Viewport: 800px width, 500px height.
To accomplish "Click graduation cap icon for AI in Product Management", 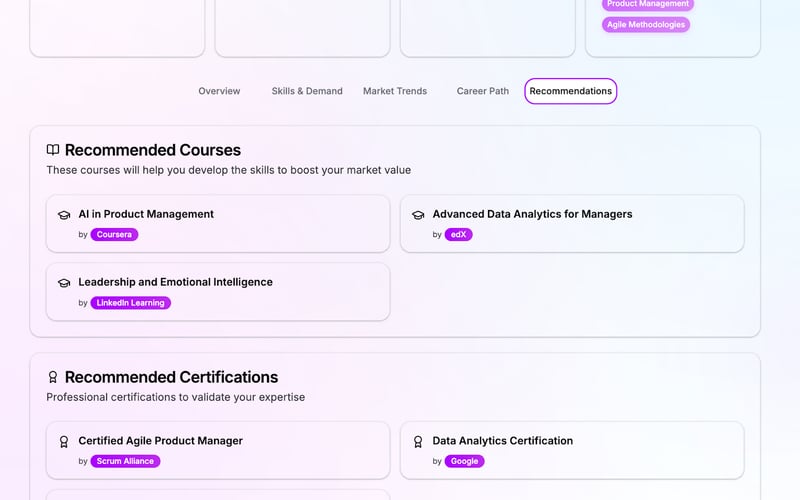I will 64,215.
